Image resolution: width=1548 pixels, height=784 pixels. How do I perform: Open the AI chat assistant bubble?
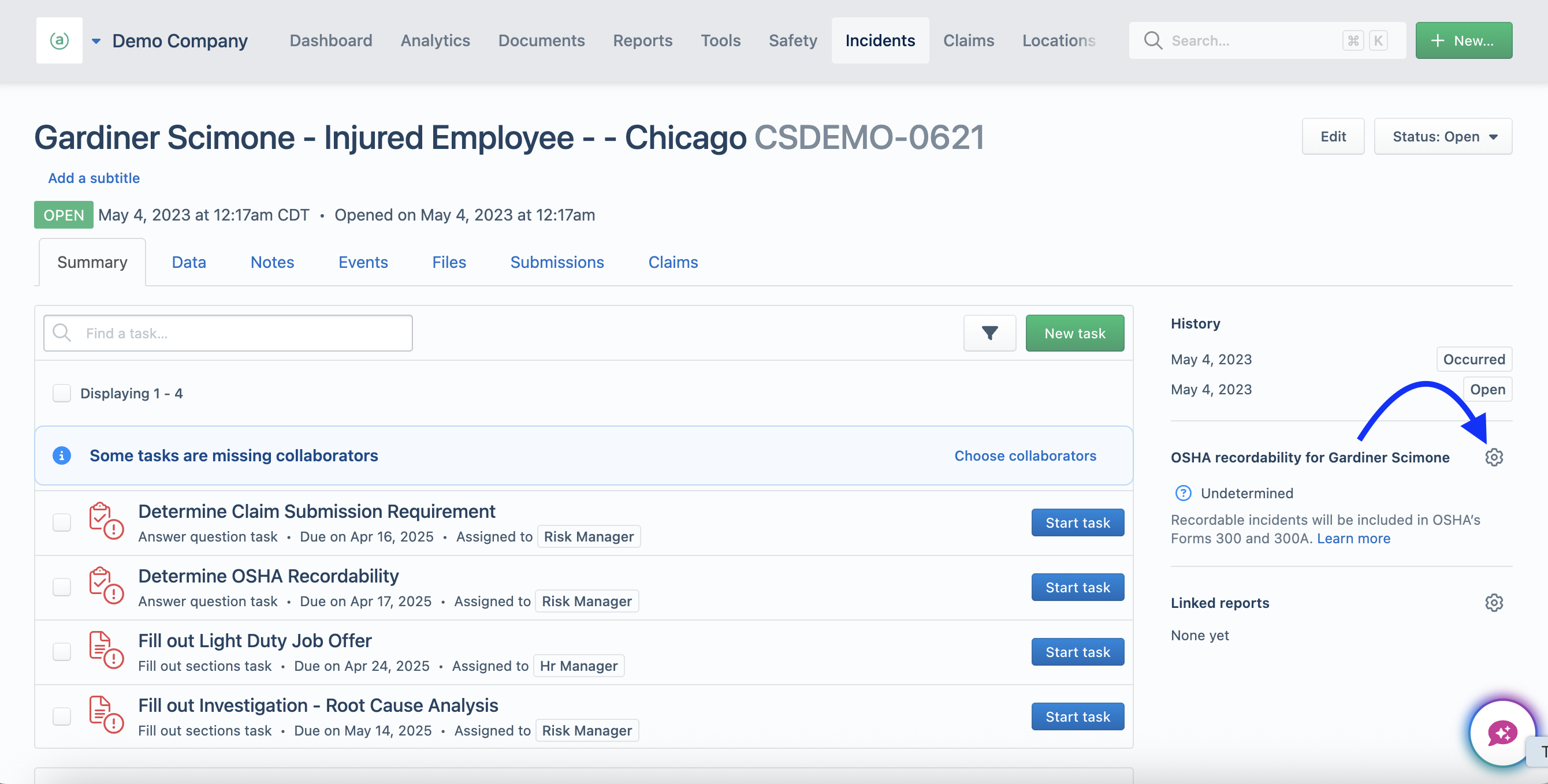1502,733
